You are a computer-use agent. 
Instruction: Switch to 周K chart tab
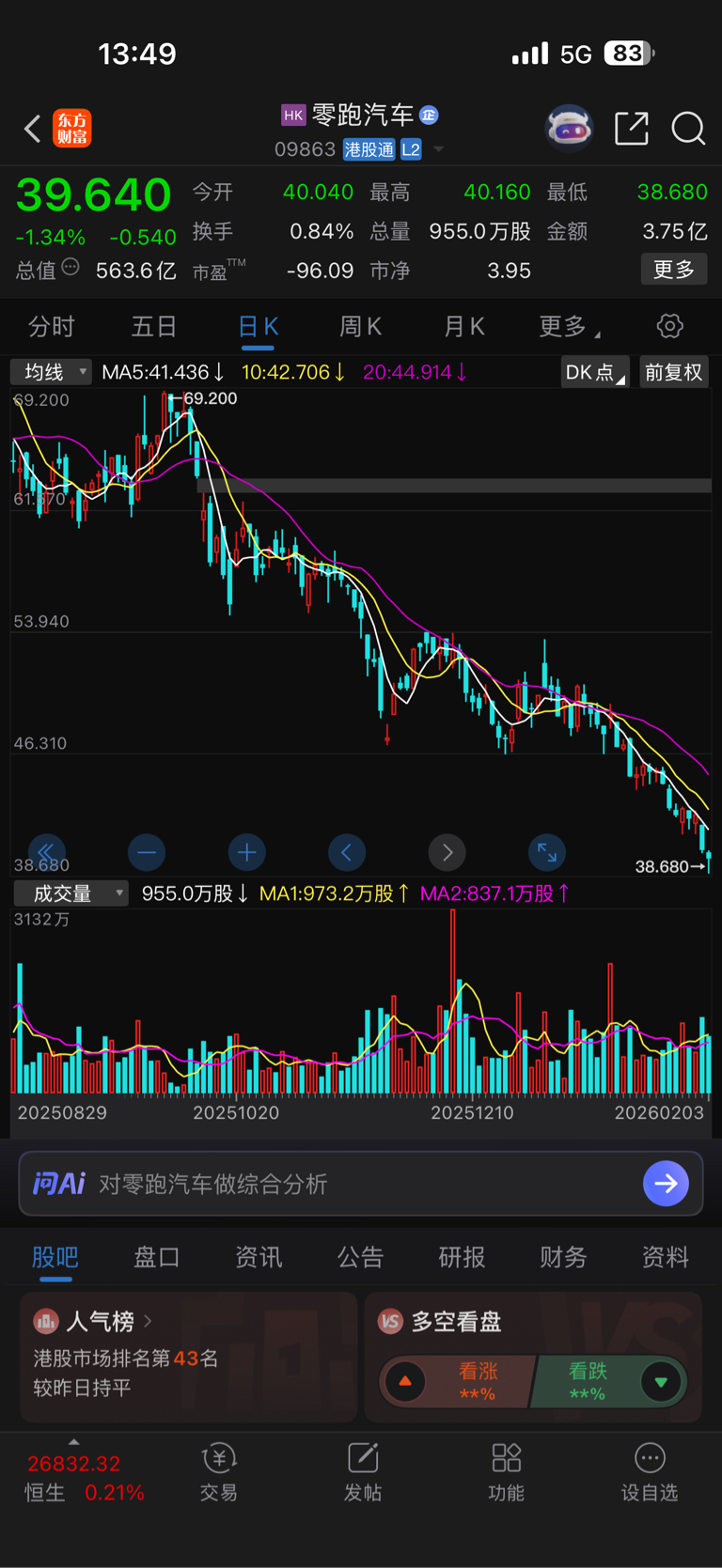pos(360,326)
